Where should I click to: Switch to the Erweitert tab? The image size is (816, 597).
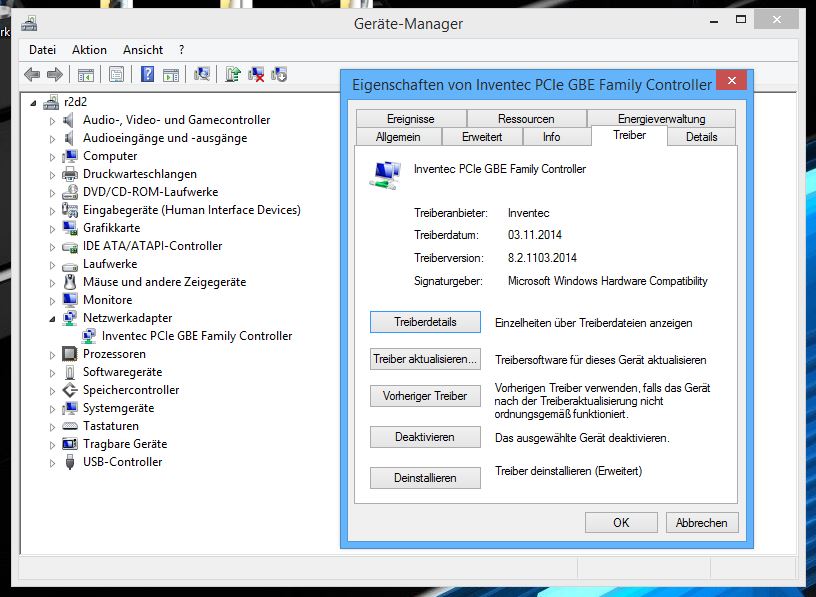[482, 137]
